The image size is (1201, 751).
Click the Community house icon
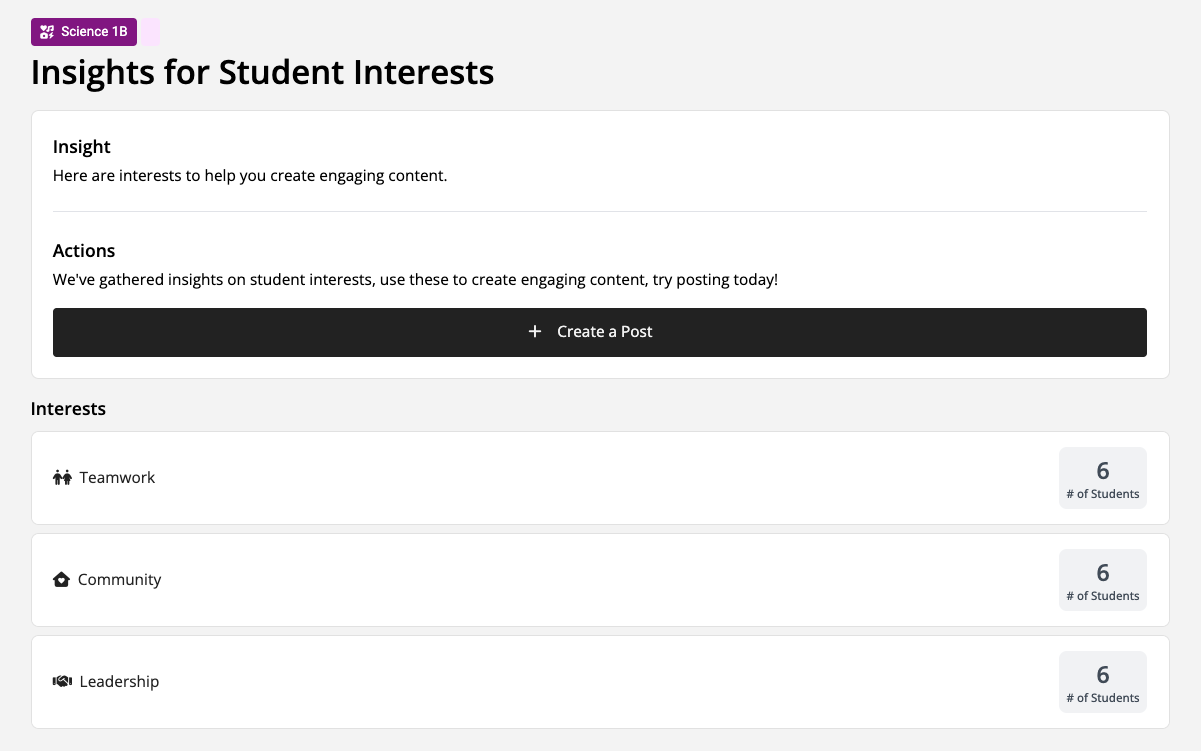61,580
